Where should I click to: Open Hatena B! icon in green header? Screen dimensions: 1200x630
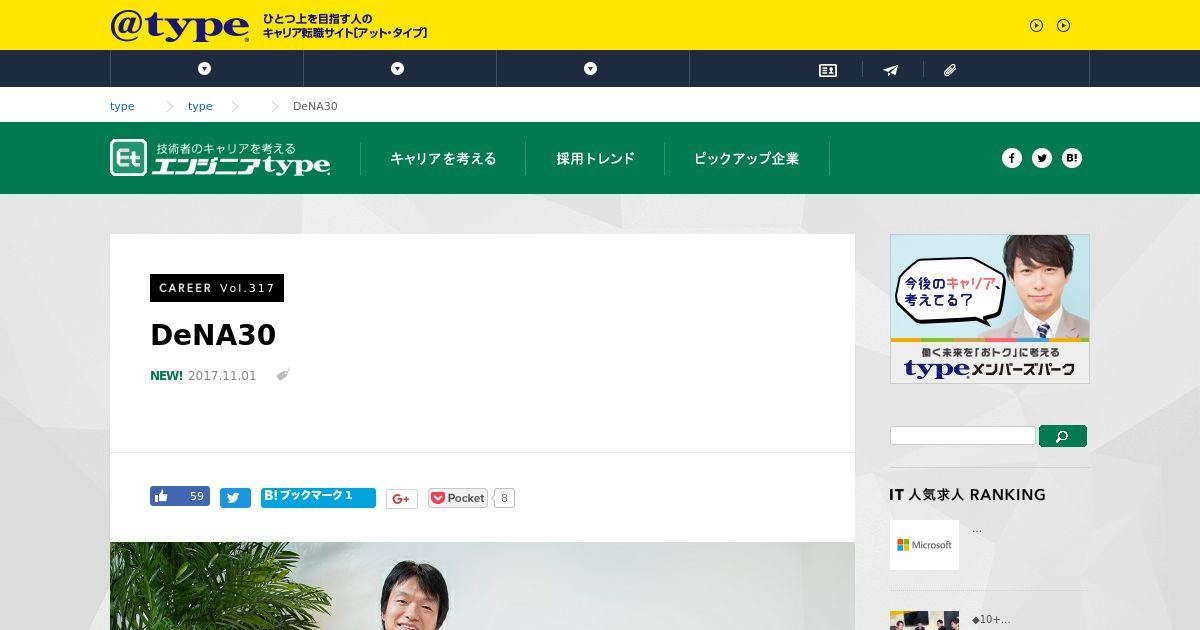click(1072, 158)
